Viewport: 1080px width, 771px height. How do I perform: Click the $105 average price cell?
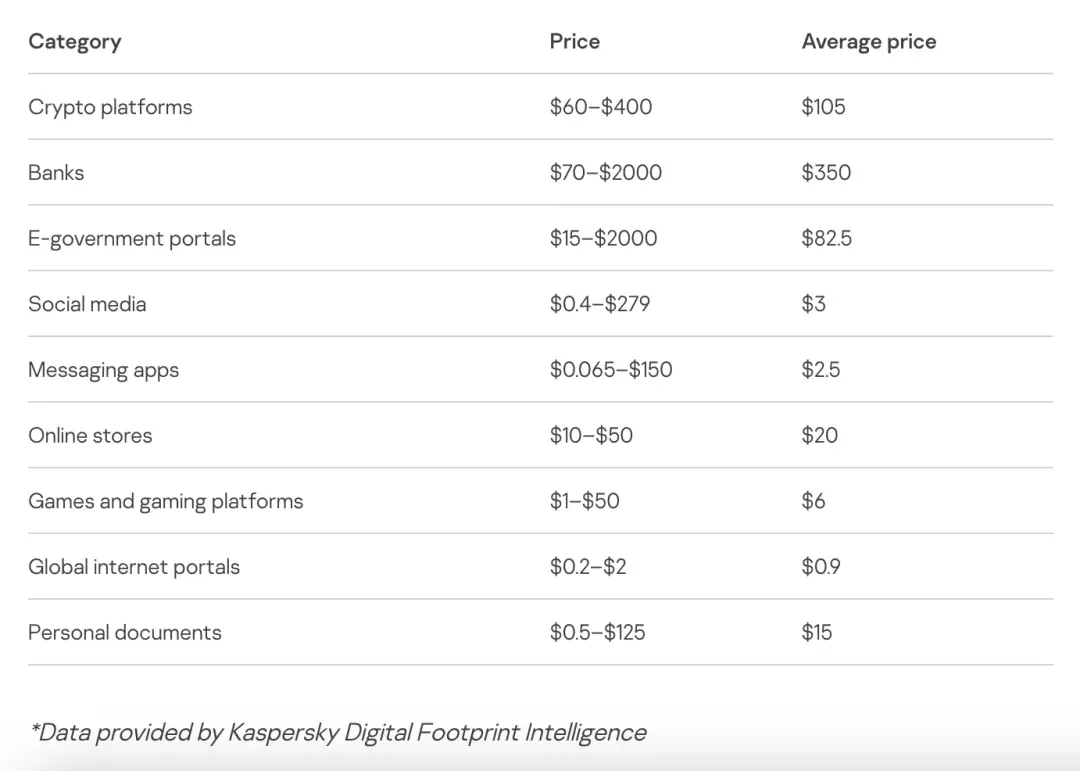tap(823, 107)
